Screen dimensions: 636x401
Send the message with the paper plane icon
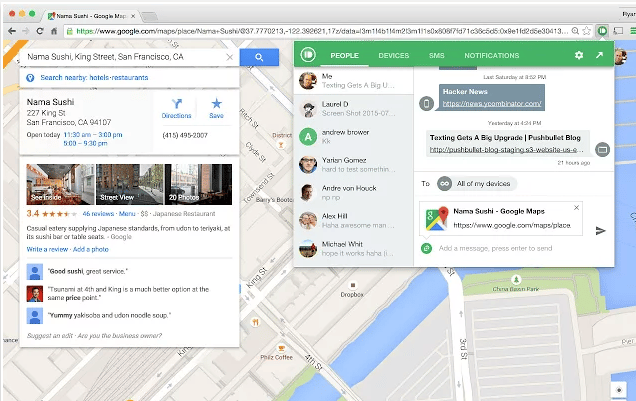tap(601, 230)
